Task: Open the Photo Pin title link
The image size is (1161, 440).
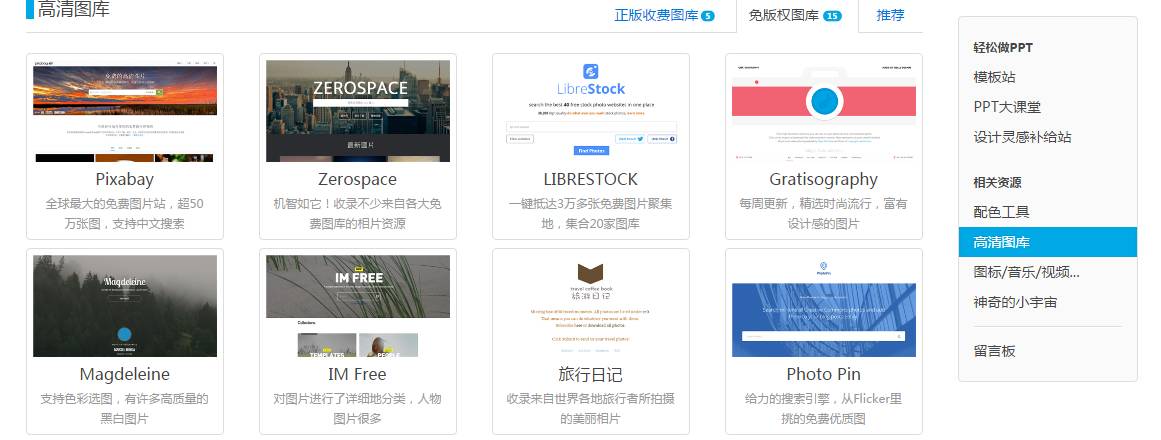Action: 823,374
